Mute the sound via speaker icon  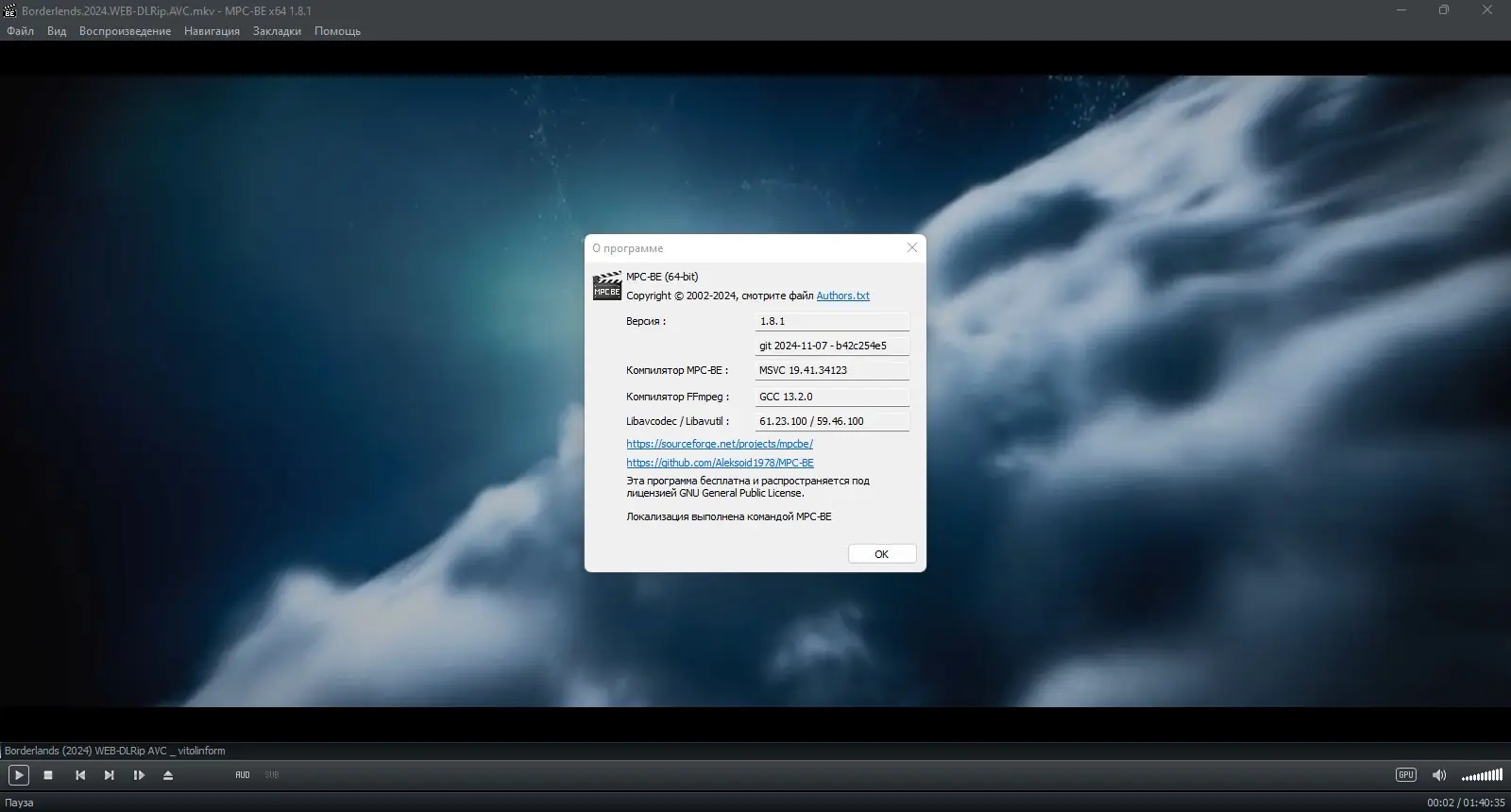click(x=1439, y=775)
